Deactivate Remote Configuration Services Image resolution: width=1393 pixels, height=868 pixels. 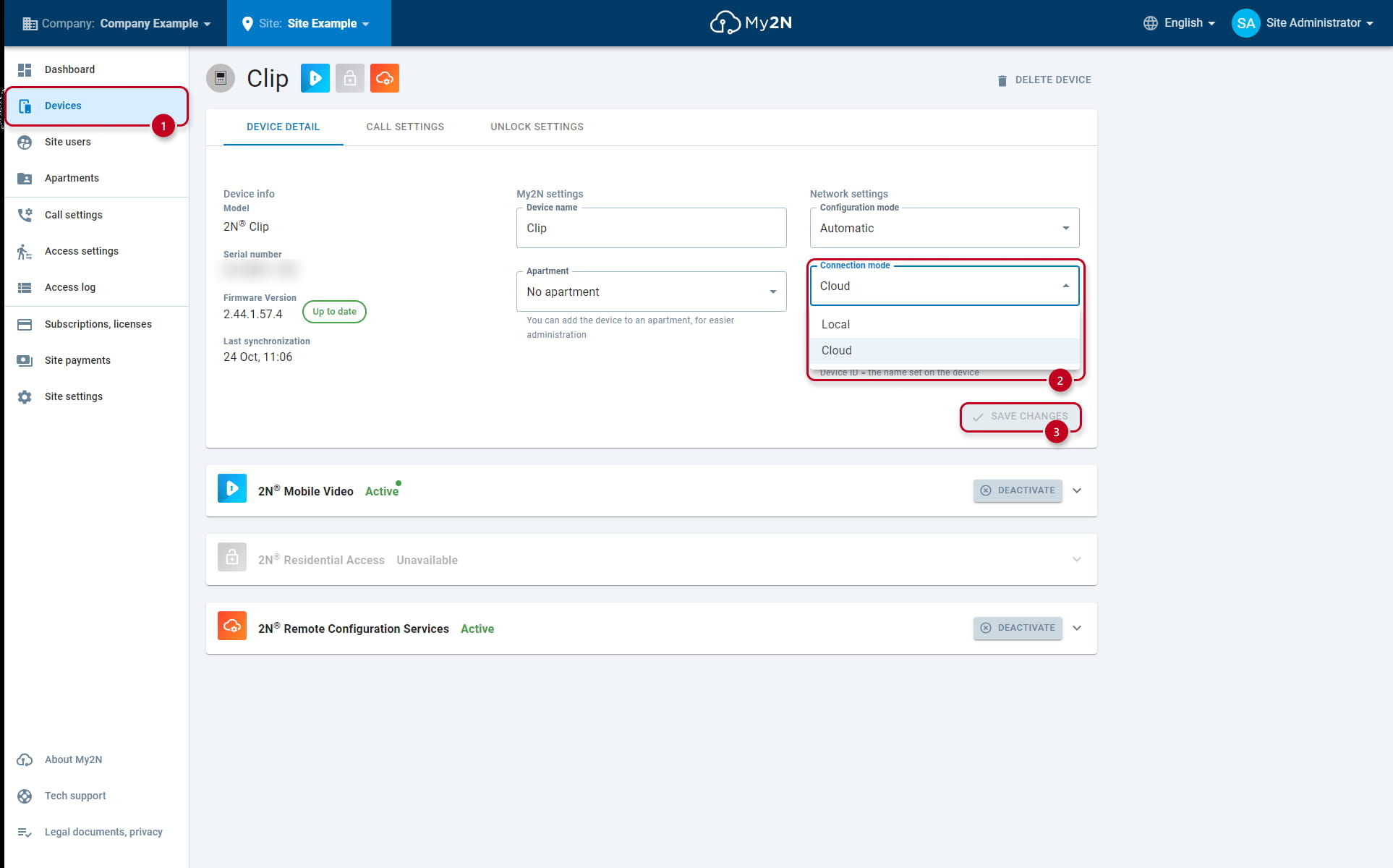tap(1018, 628)
